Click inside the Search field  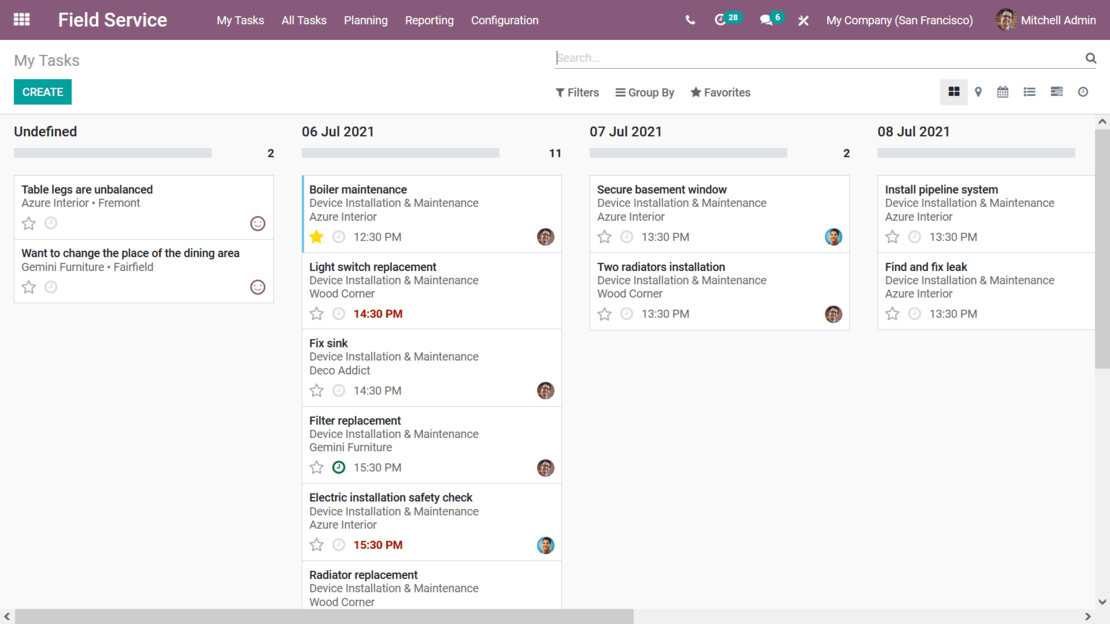pyautogui.click(x=800, y=57)
